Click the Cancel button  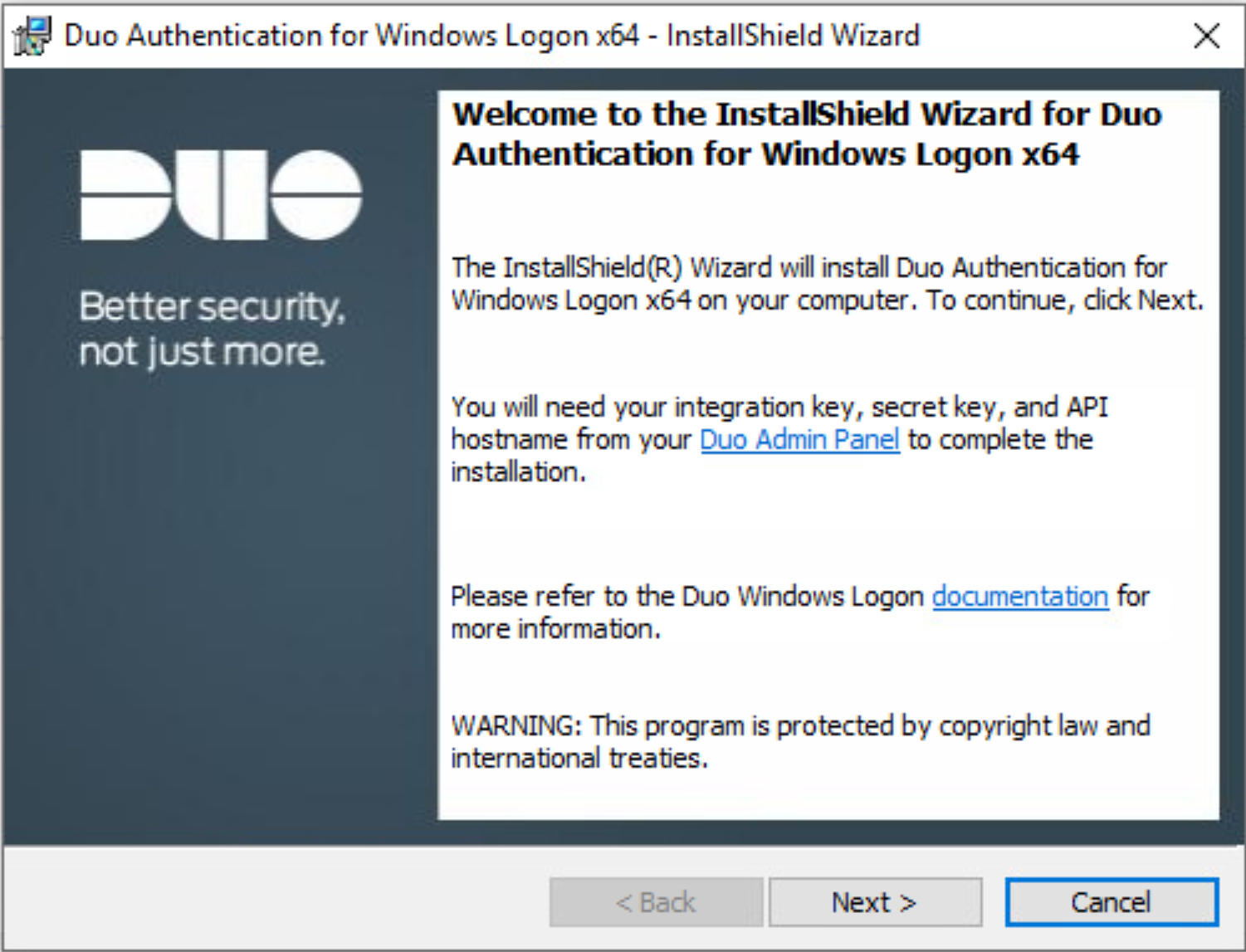click(x=1112, y=902)
